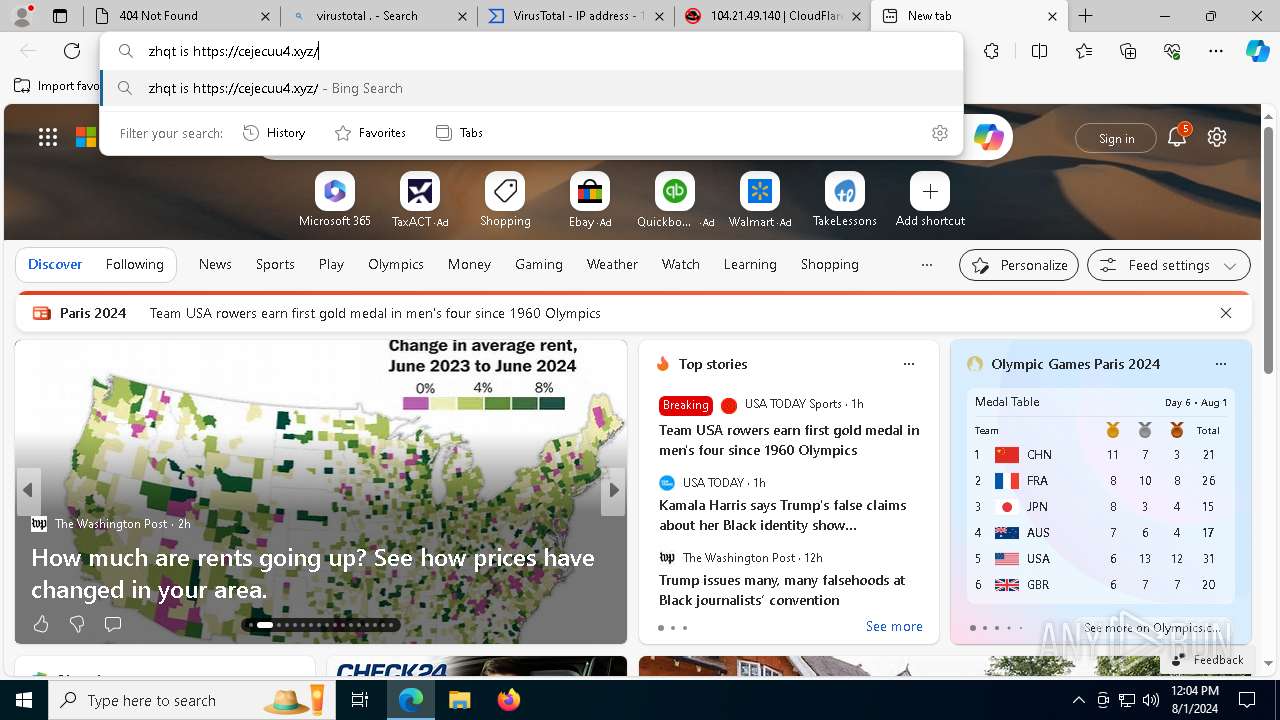
Task: Click the Sign in button
Action: pos(1116,139)
